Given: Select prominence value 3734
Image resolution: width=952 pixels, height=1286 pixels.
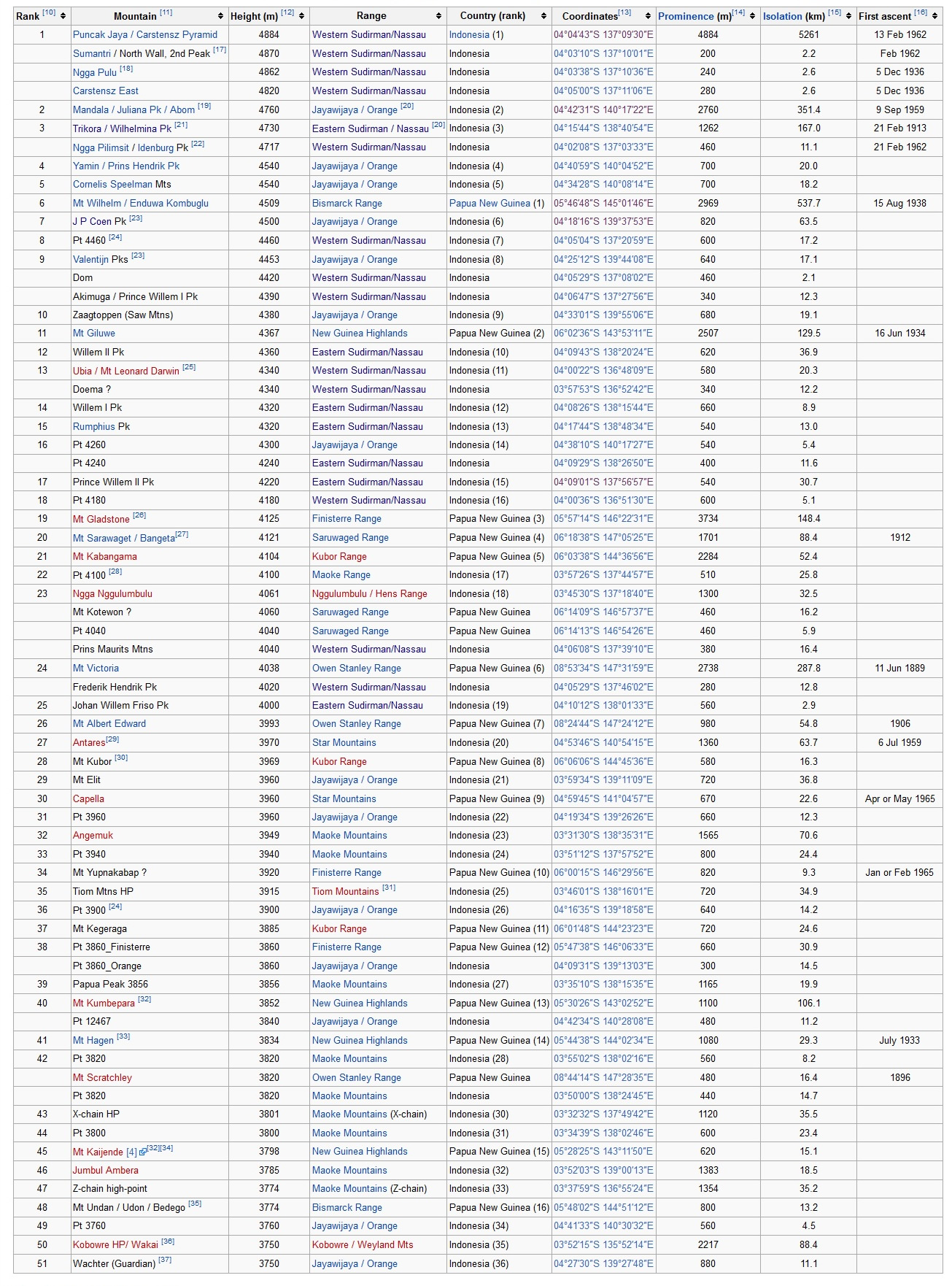Looking at the screenshot, I should tap(708, 518).
